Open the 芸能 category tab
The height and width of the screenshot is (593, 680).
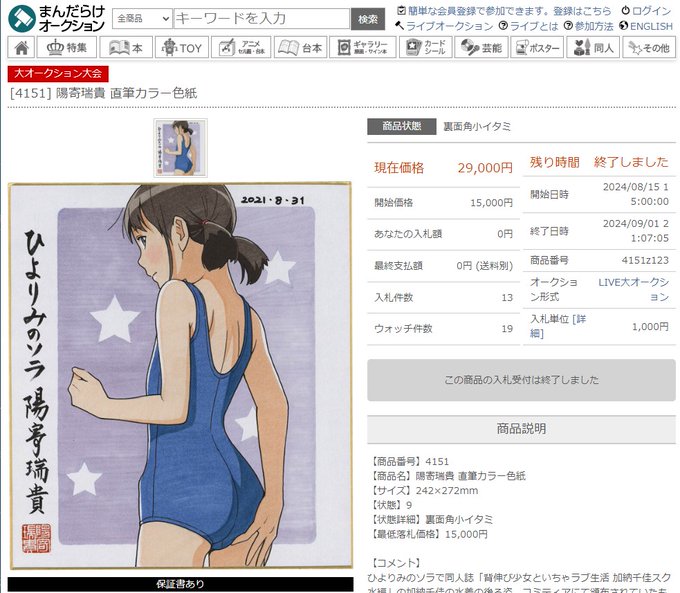click(x=481, y=47)
